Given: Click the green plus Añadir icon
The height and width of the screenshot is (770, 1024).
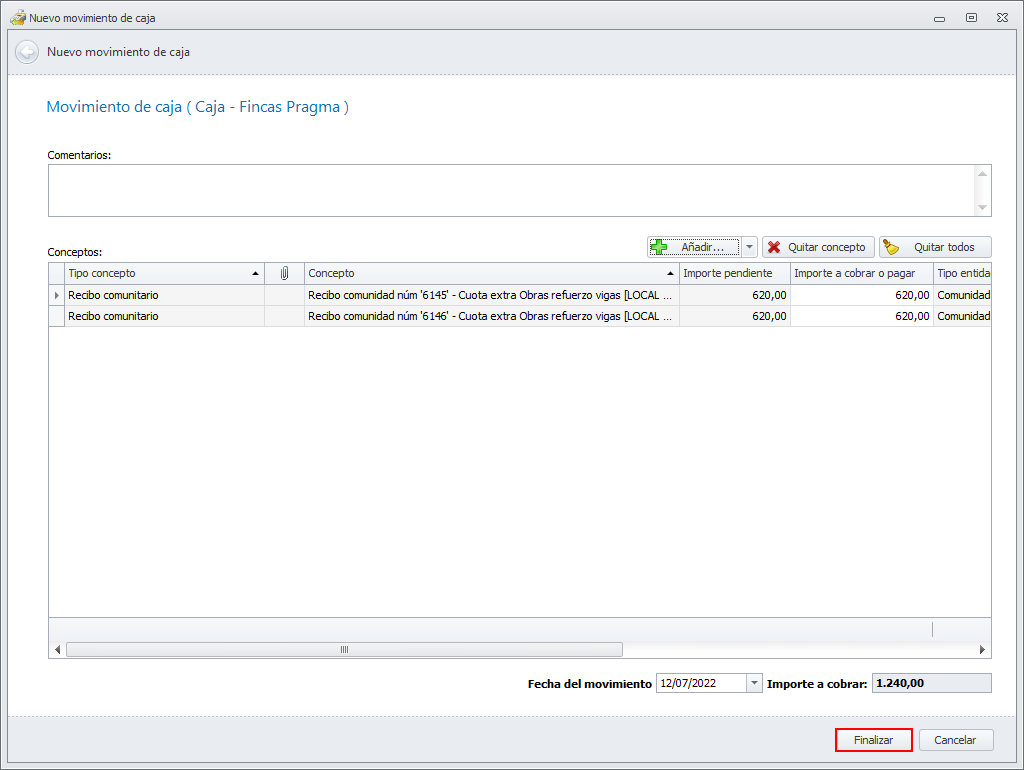Looking at the screenshot, I should [659, 247].
